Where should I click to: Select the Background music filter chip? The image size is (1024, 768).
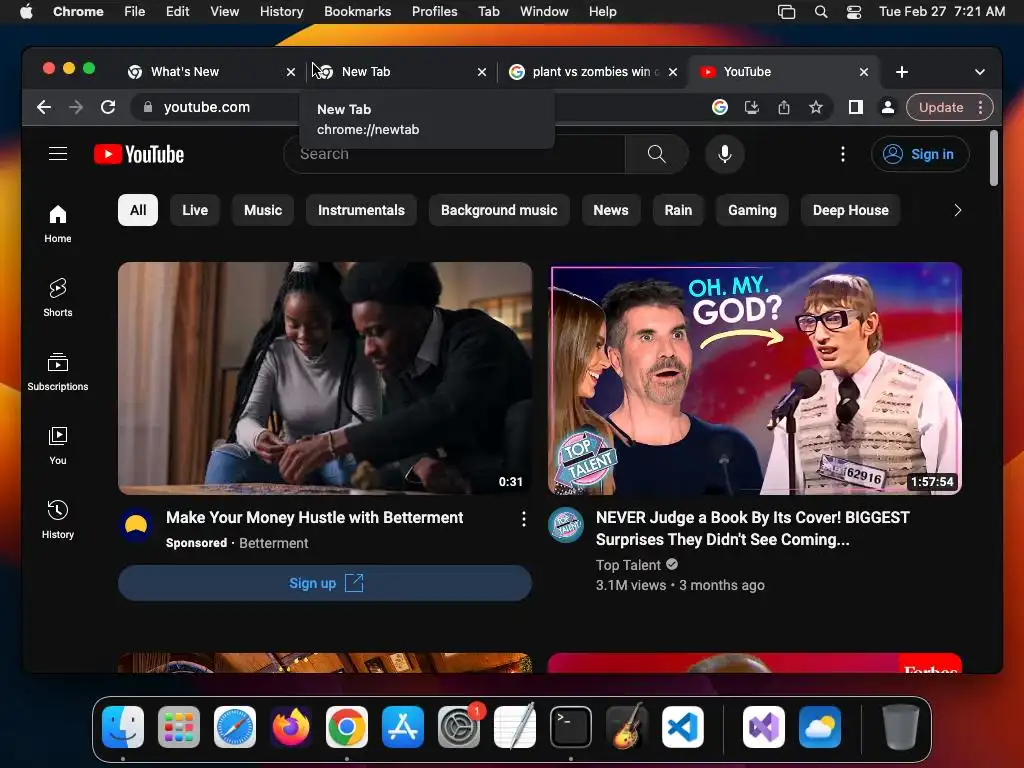point(499,210)
